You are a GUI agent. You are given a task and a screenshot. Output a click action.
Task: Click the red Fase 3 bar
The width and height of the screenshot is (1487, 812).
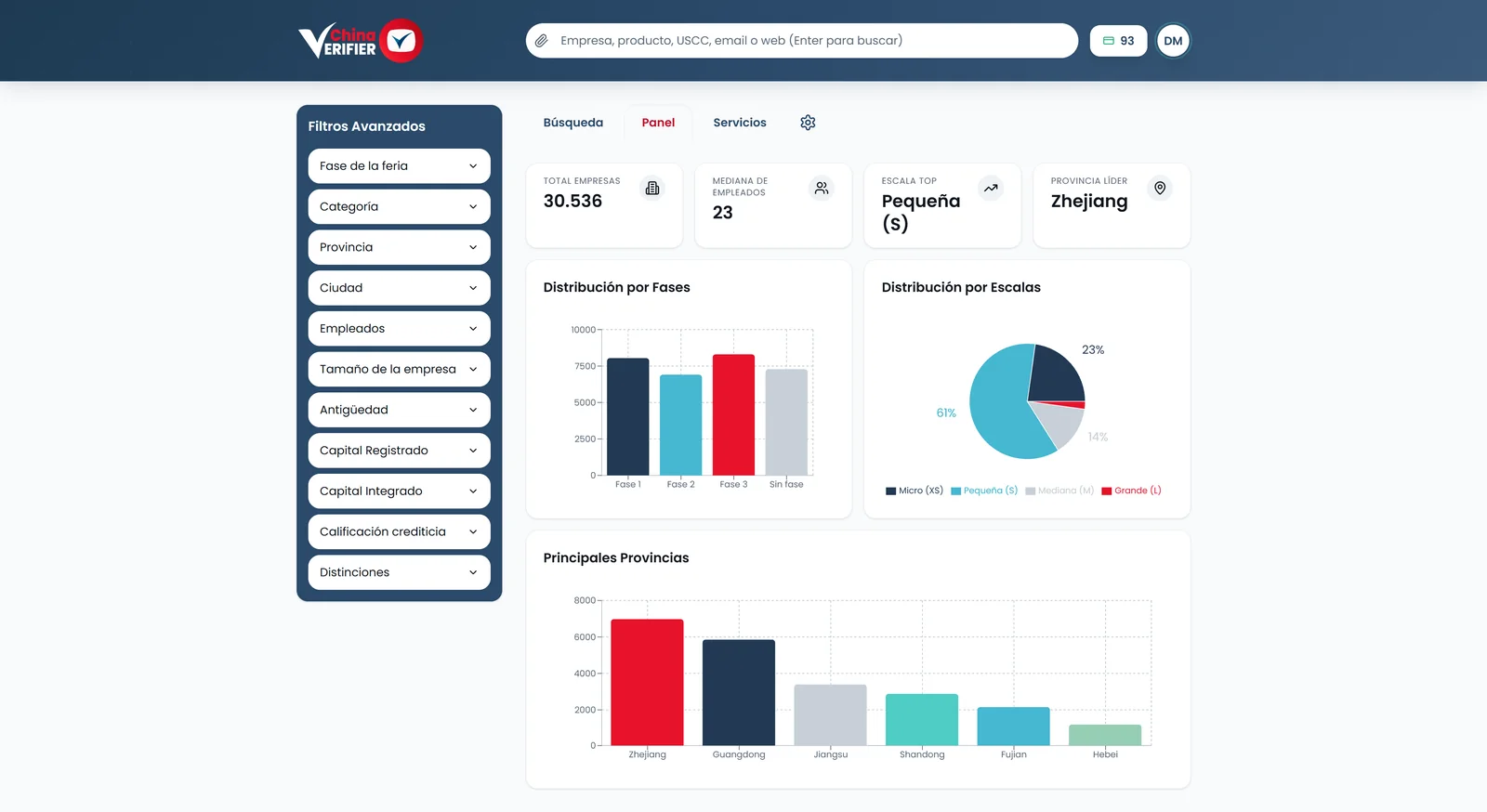point(733,415)
